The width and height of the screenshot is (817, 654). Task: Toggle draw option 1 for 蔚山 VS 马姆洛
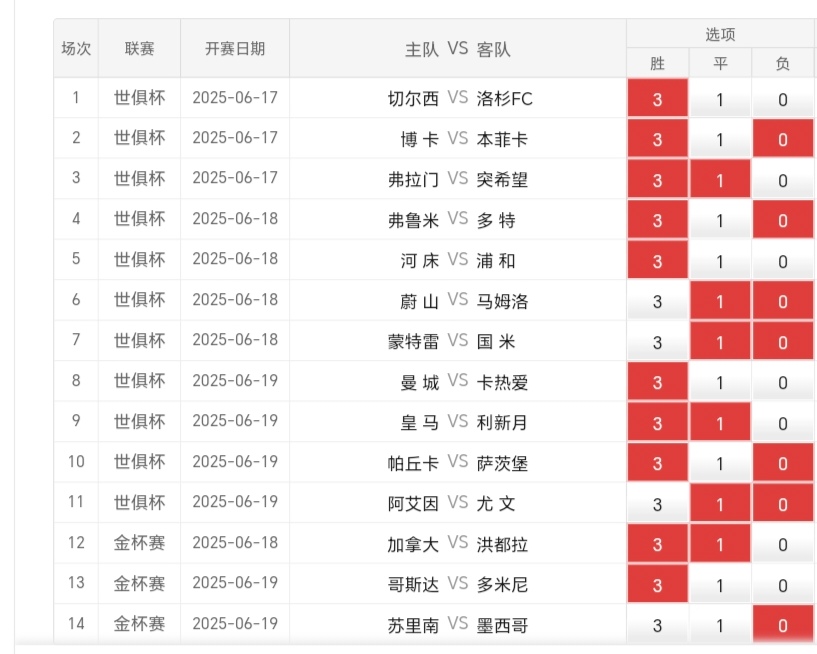[720, 300]
